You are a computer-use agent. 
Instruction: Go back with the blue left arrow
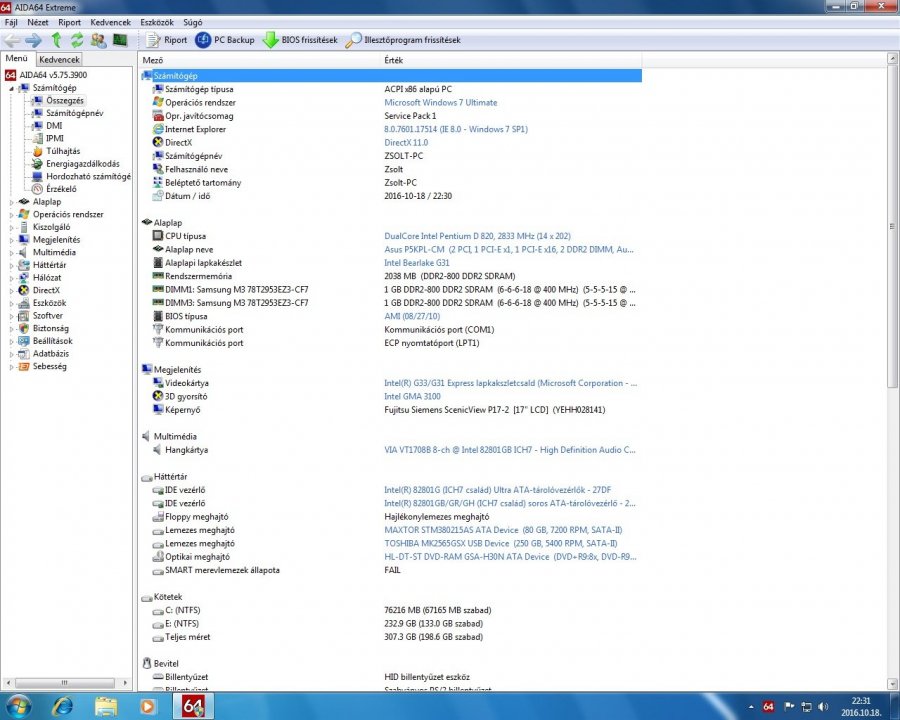coord(12,40)
